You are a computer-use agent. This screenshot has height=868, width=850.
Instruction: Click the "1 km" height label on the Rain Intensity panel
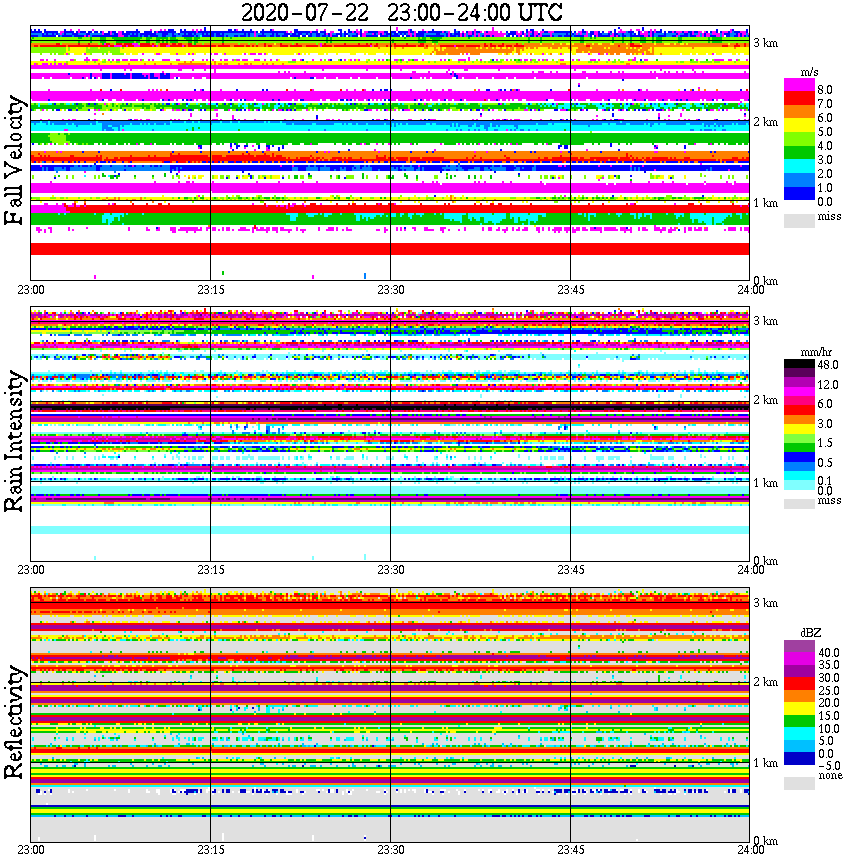[765, 483]
